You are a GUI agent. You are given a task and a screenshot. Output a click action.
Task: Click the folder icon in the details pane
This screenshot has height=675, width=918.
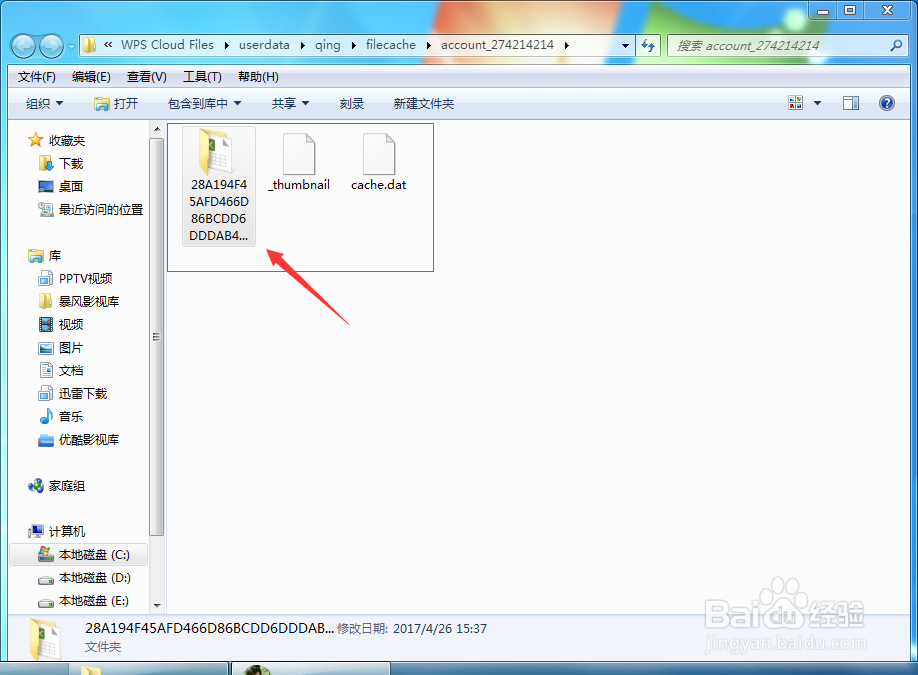[x=45, y=638]
